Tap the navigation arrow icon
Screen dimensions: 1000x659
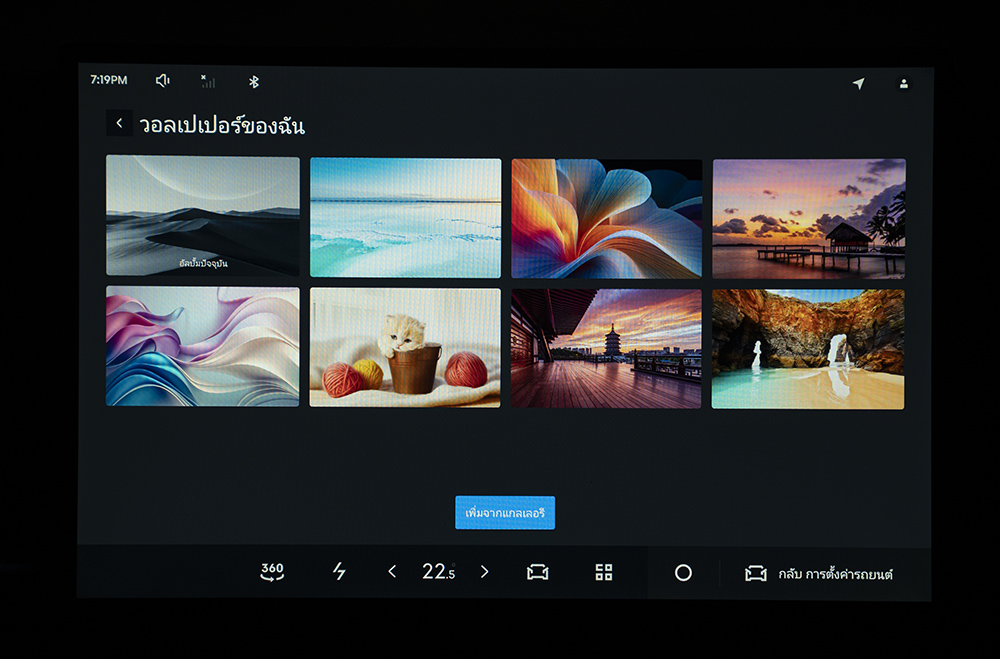pos(858,84)
